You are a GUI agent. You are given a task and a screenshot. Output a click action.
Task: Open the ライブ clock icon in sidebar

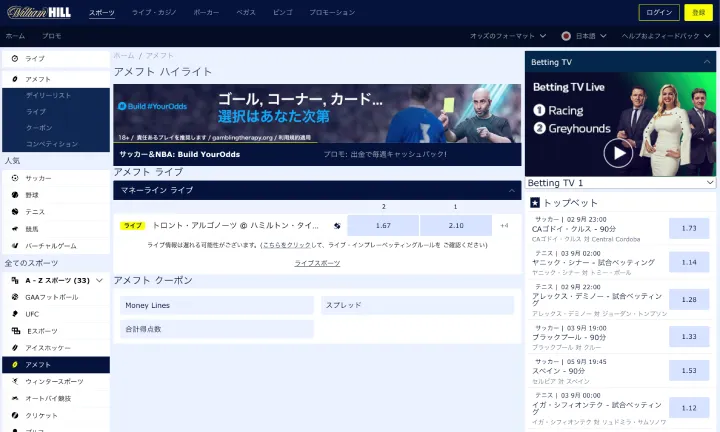point(15,59)
